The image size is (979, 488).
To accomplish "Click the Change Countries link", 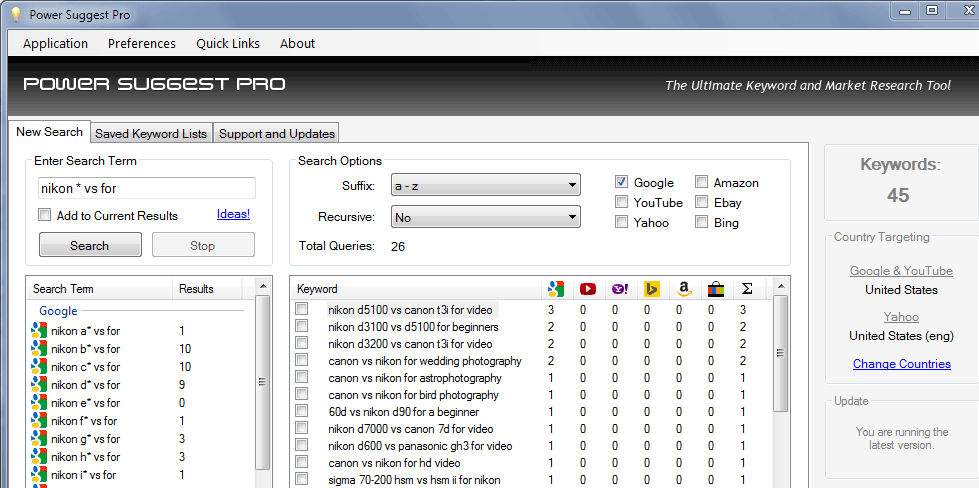I will [x=902, y=364].
